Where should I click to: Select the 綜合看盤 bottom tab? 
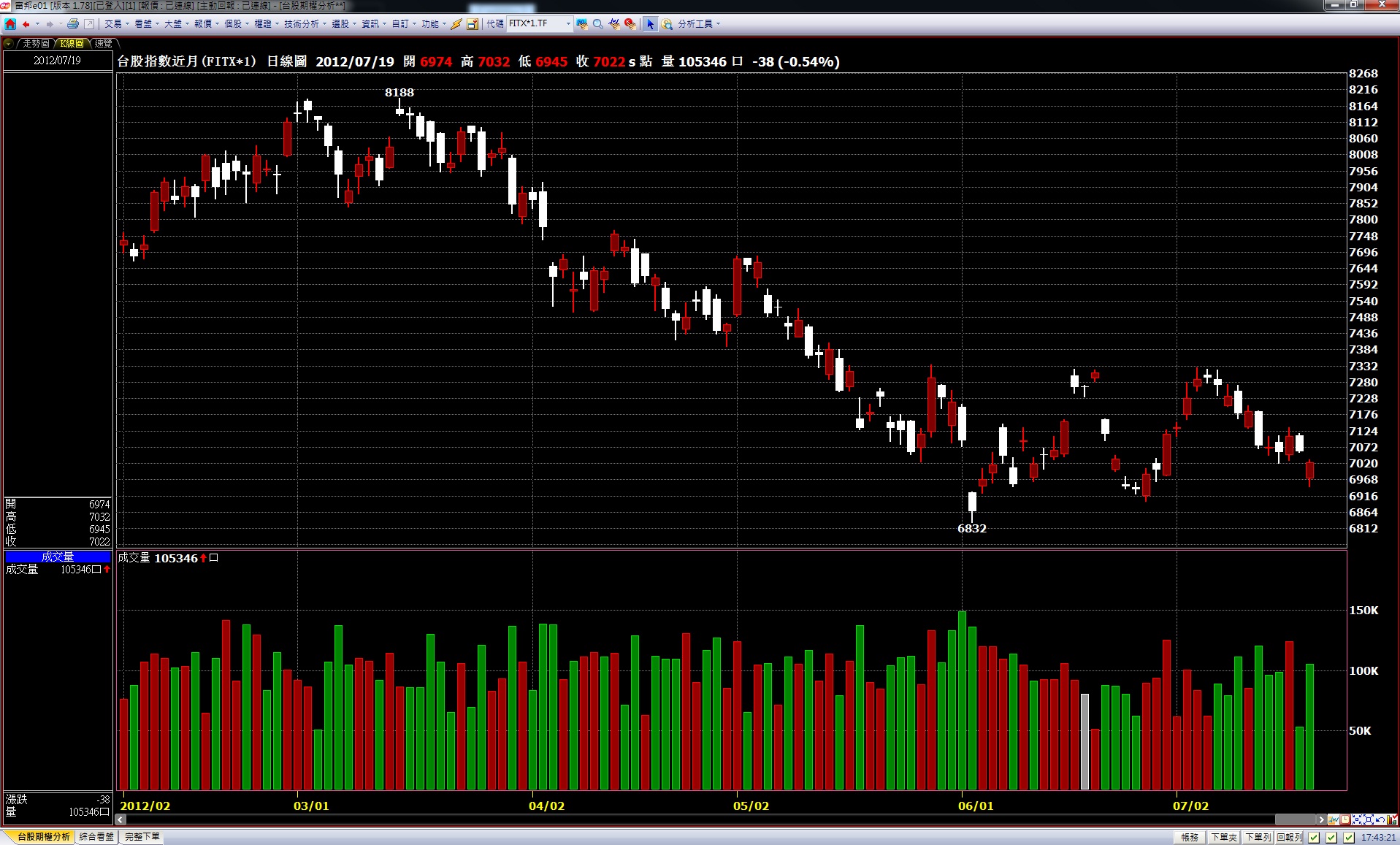(x=97, y=837)
